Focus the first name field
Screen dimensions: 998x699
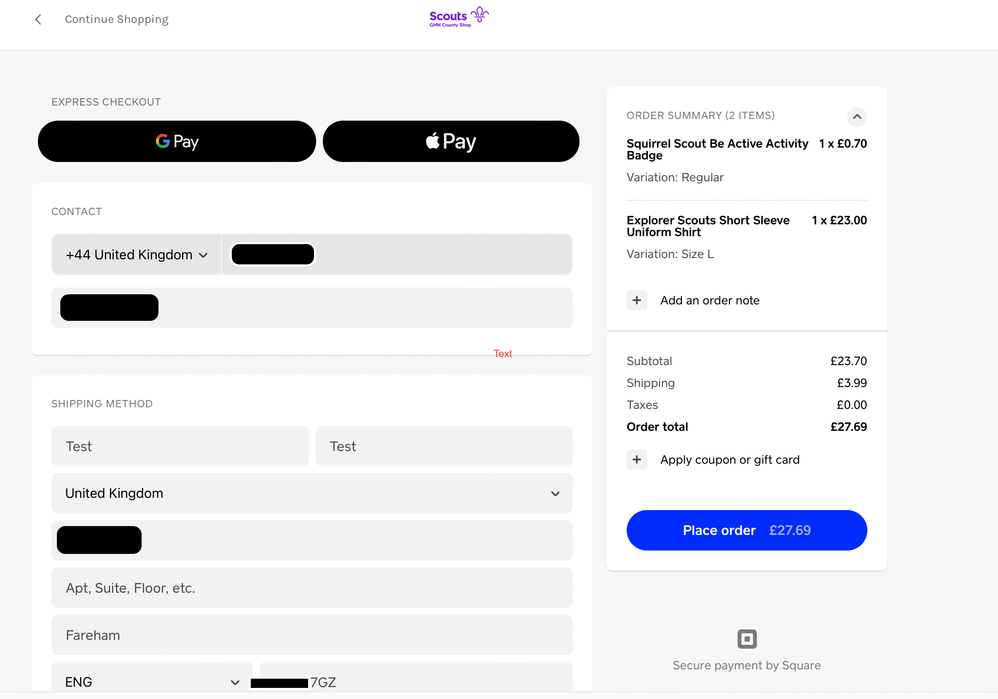(180, 446)
